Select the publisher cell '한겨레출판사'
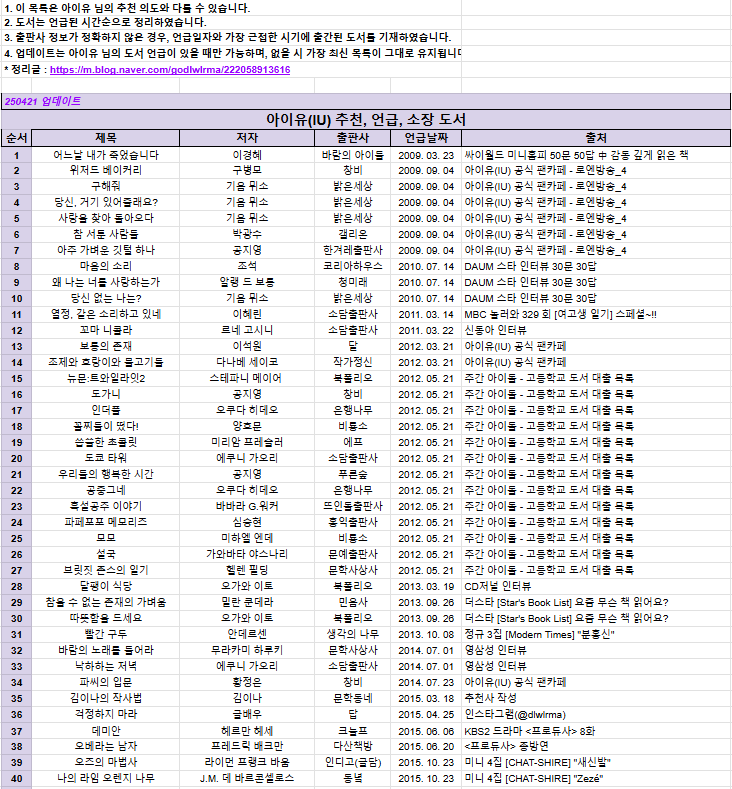This screenshot has width=732, height=789. tap(353, 251)
